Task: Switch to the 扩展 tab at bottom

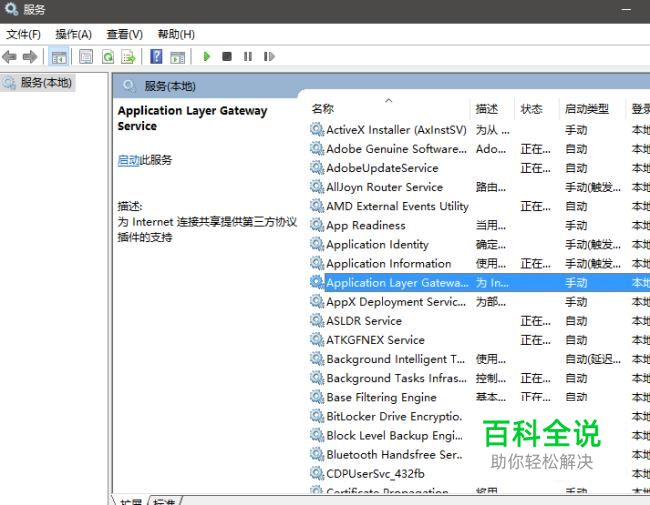Action: pyautogui.click(x=131, y=501)
